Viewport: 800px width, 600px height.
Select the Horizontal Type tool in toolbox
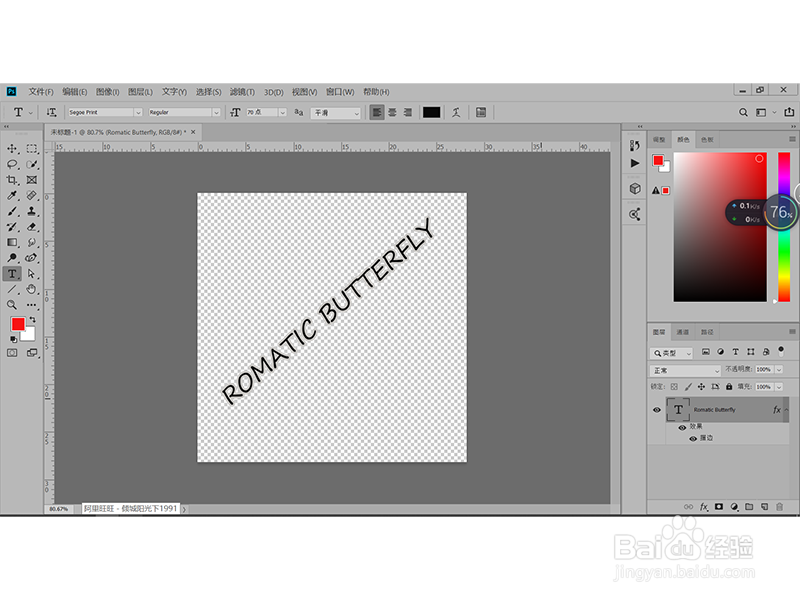point(12,274)
